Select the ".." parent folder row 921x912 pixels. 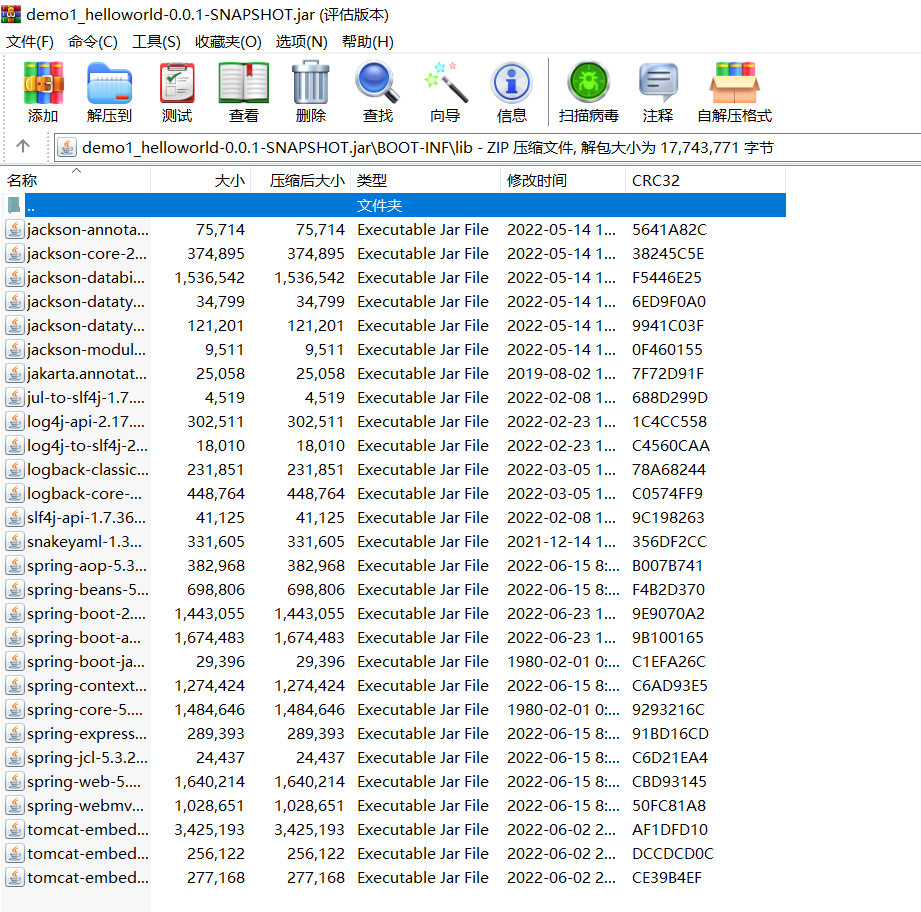pyautogui.click(x=200, y=205)
